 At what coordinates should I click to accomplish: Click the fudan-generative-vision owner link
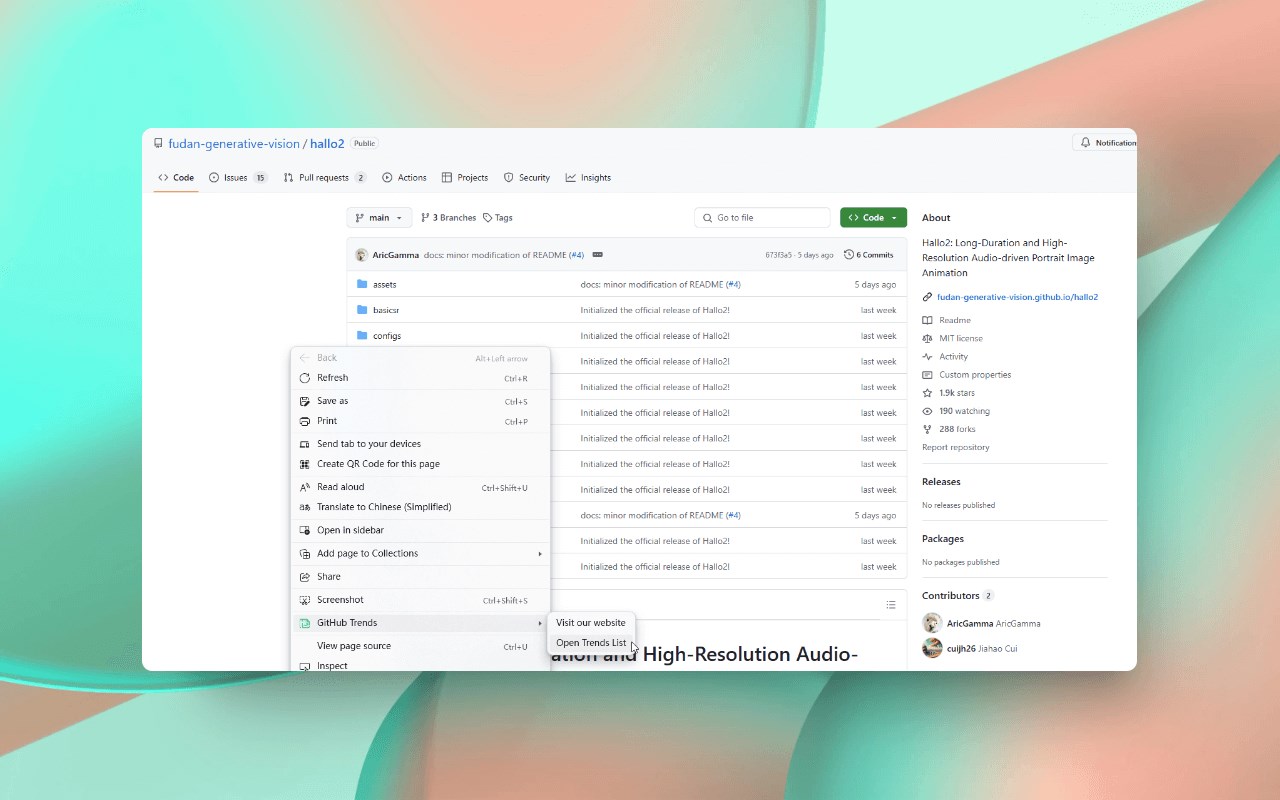pyautogui.click(x=234, y=144)
